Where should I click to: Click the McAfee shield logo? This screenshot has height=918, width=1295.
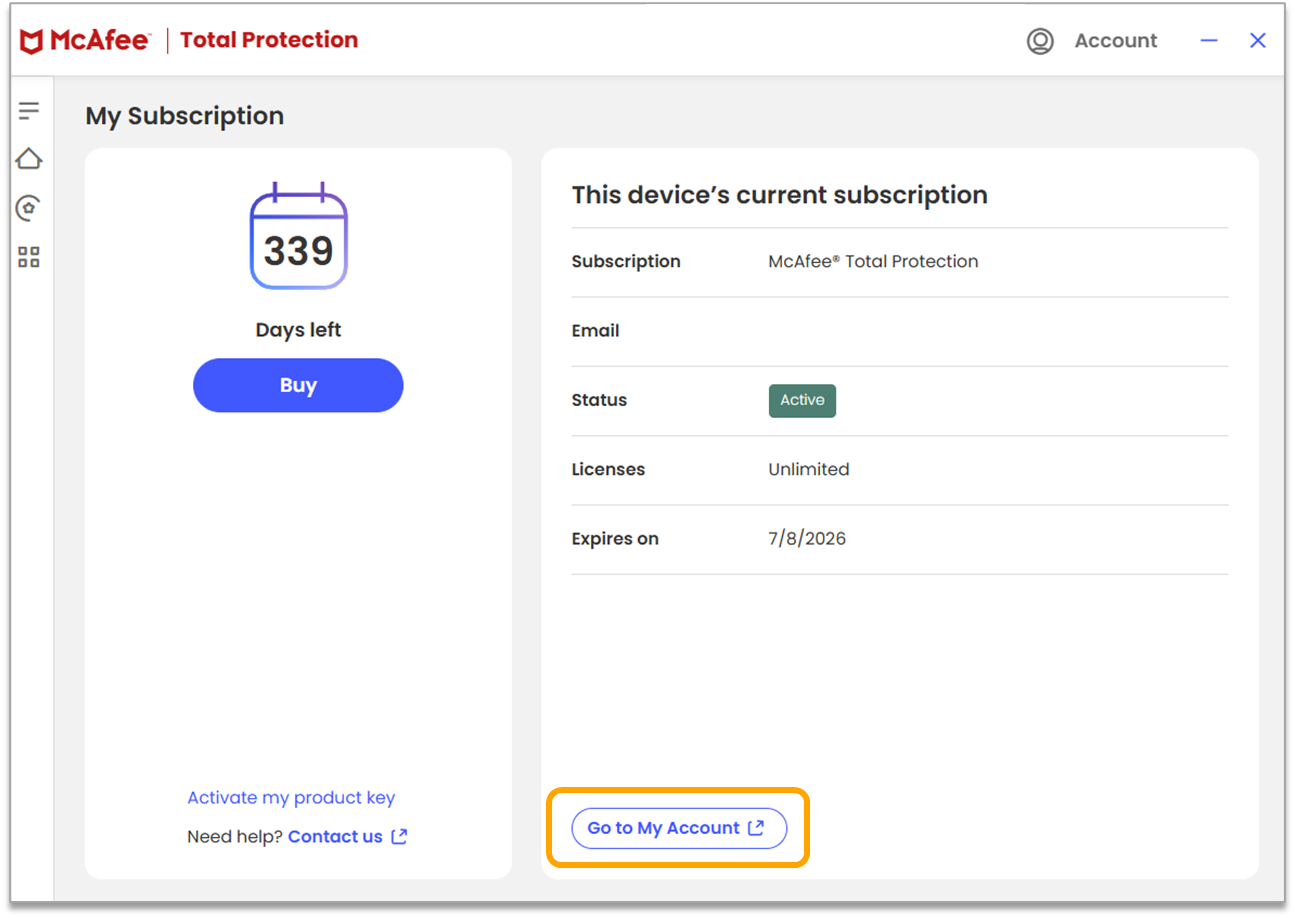click(x=32, y=41)
